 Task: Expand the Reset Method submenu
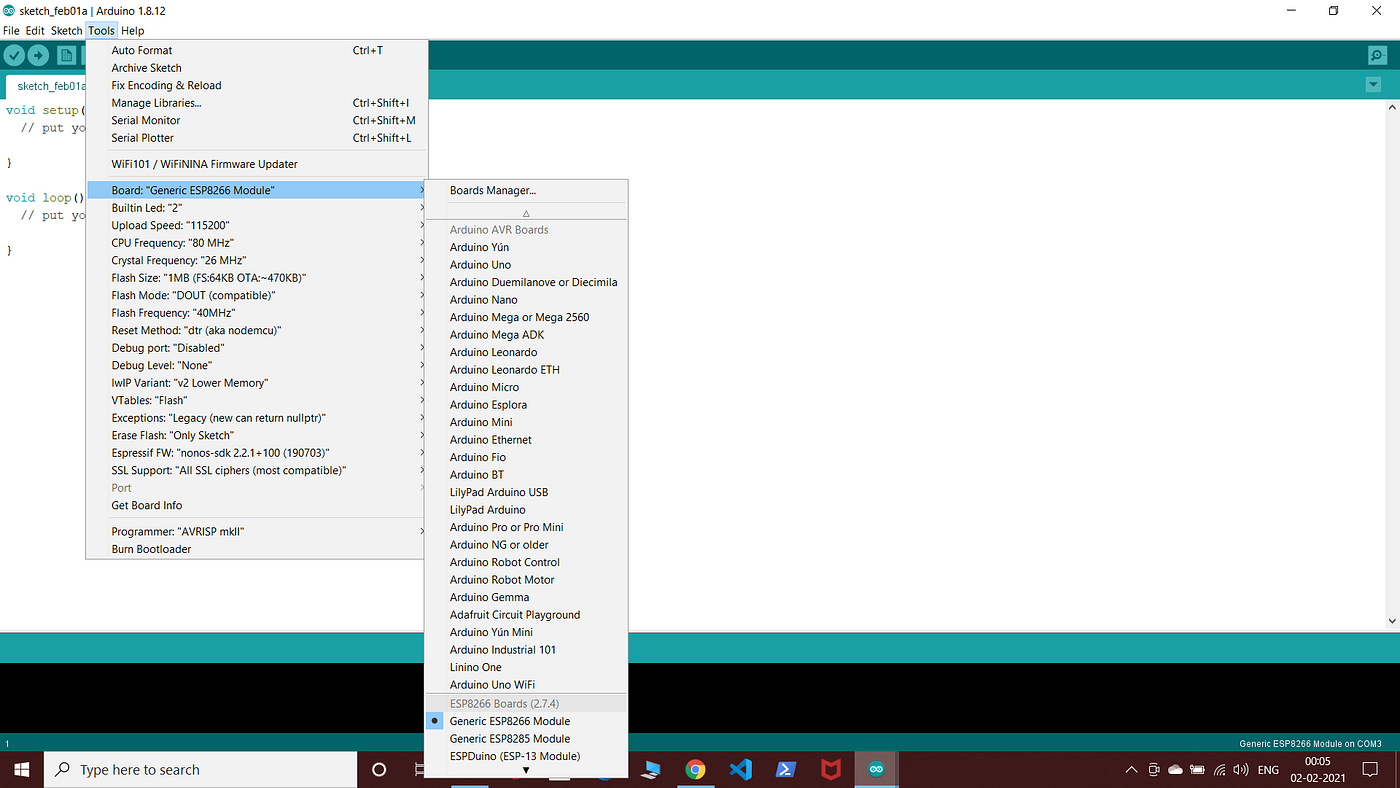tap(256, 330)
